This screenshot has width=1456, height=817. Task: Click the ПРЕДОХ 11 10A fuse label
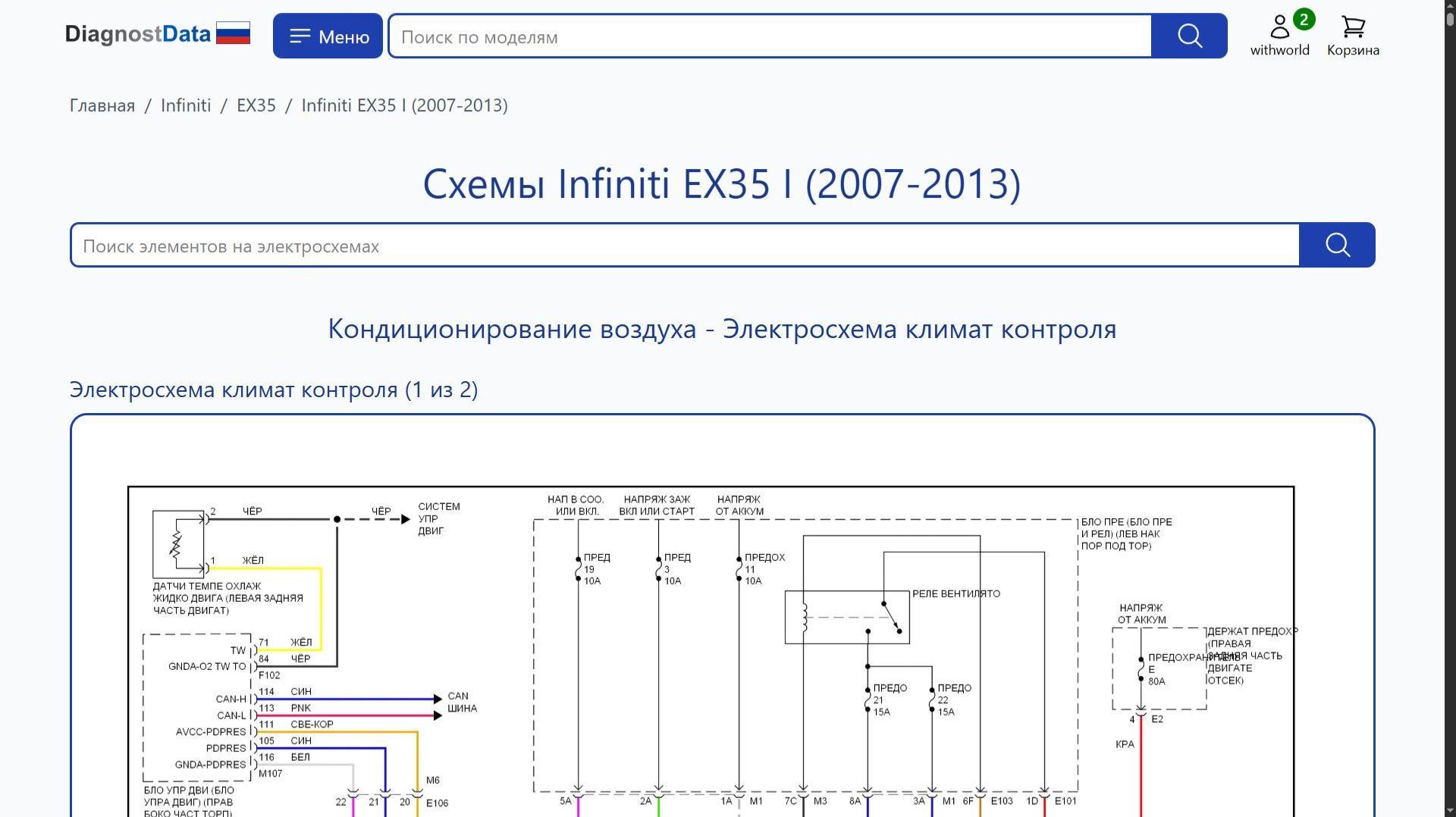[764, 569]
